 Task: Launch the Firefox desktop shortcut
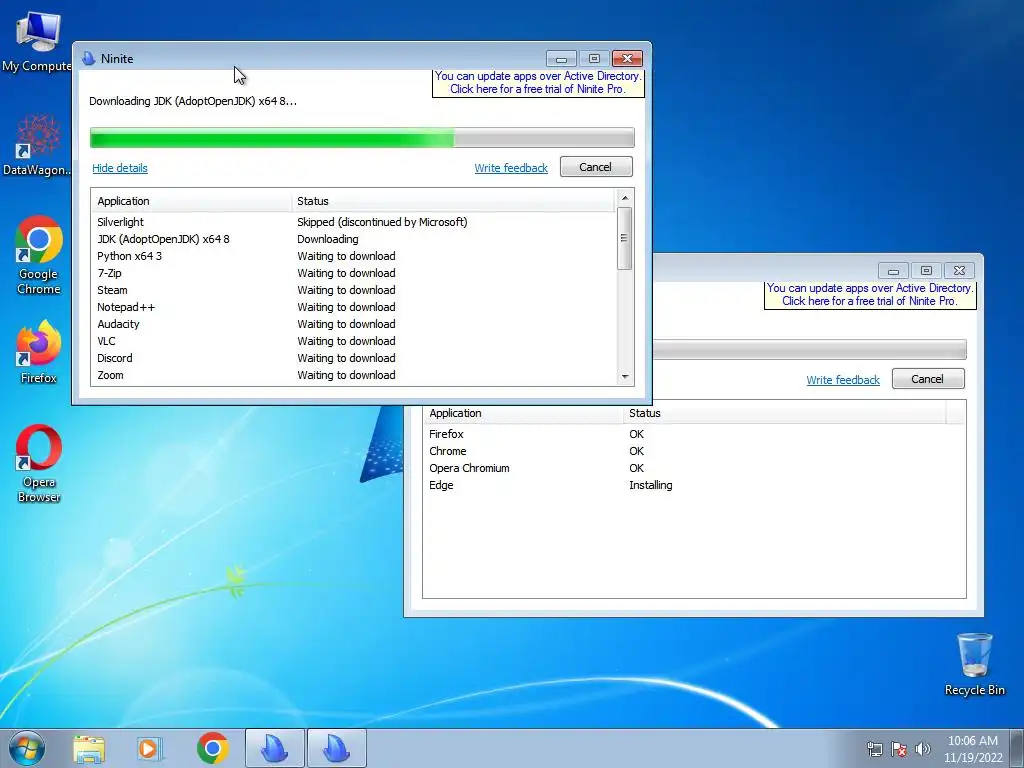(x=39, y=351)
